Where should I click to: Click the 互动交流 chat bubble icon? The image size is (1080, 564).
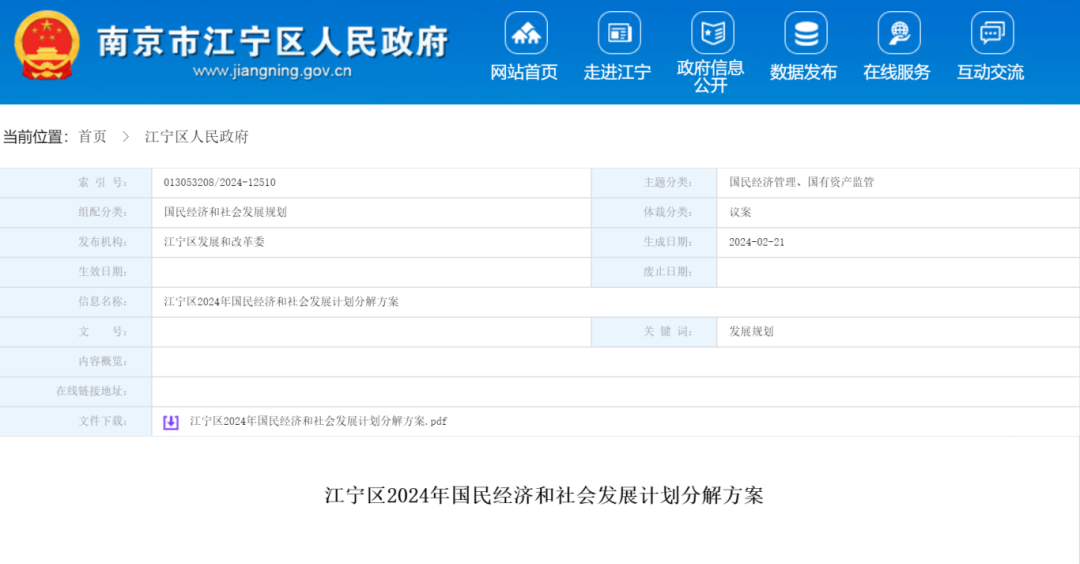(992, 33)
